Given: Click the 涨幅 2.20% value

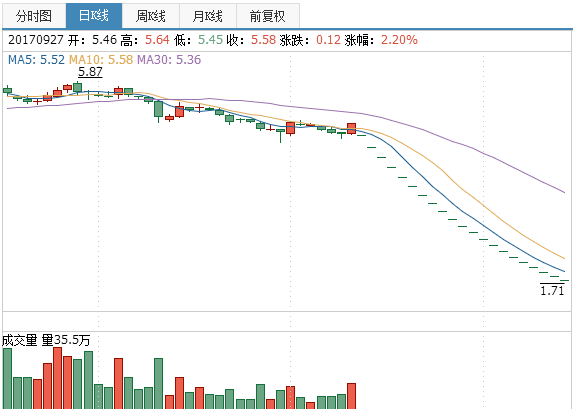Looking at the screenshot, I should coord(399,39).
